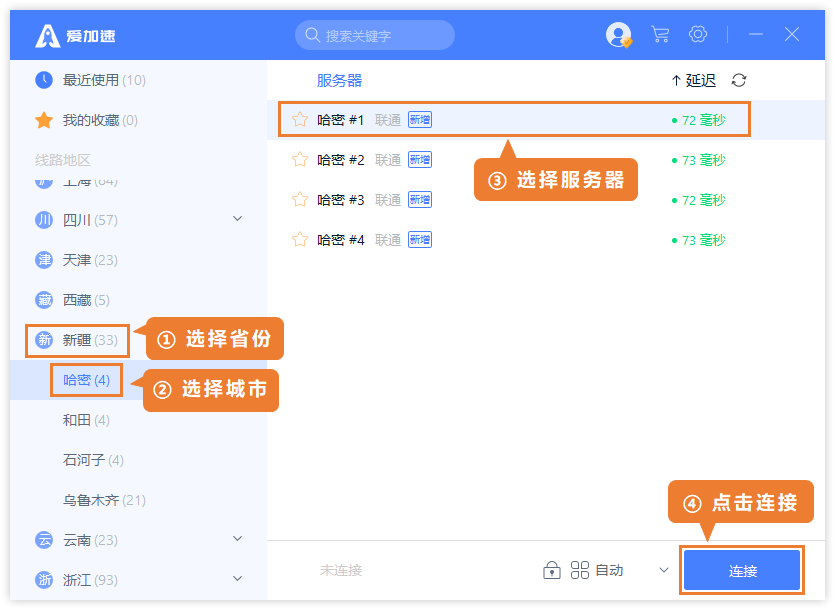Click the 藏 region badge icon
Viewport: 835px width, 610px height.
[44, 300]
